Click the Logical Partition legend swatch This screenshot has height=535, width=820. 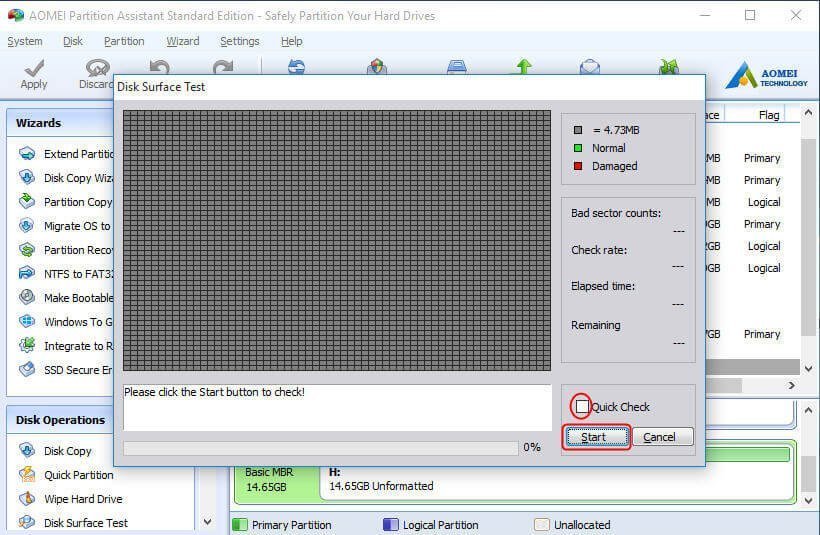point(391,524)
